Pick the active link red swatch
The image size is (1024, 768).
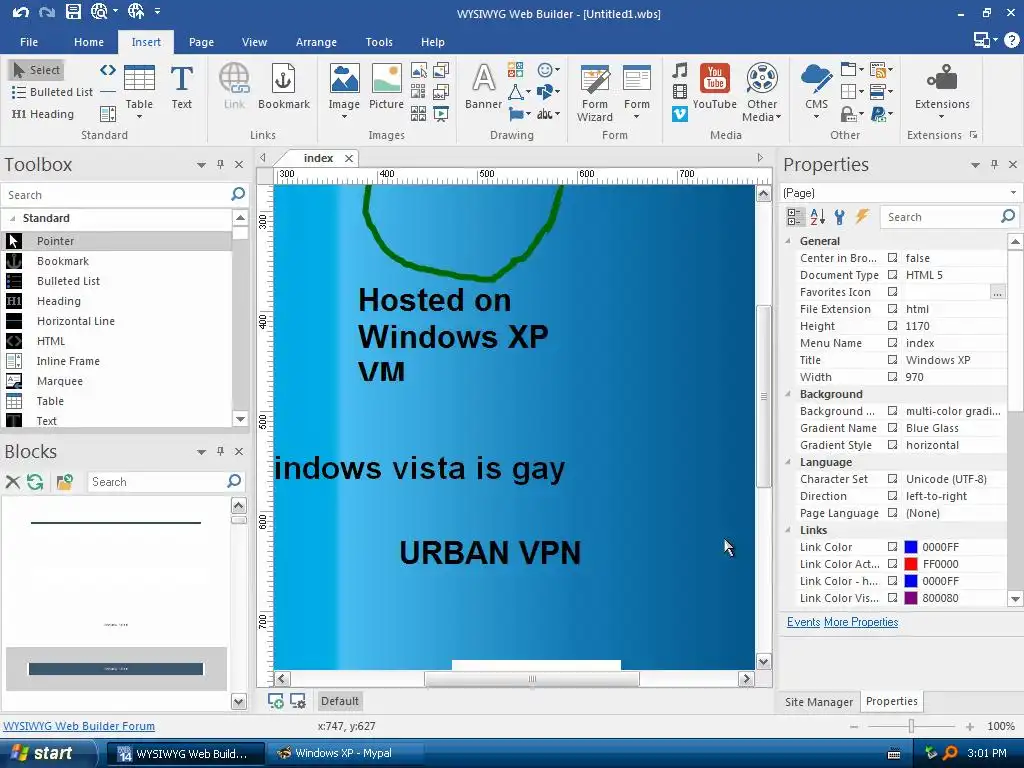coord(911,564)
